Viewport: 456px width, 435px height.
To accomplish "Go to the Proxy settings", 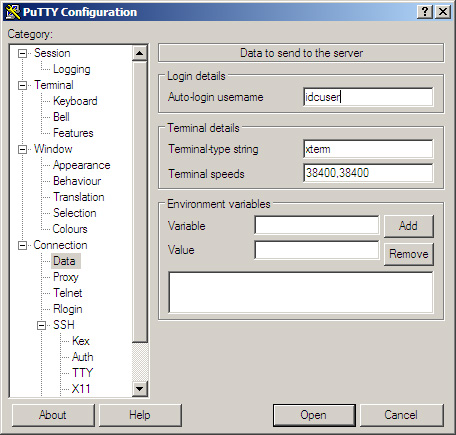I will click(x=66, y=277).
